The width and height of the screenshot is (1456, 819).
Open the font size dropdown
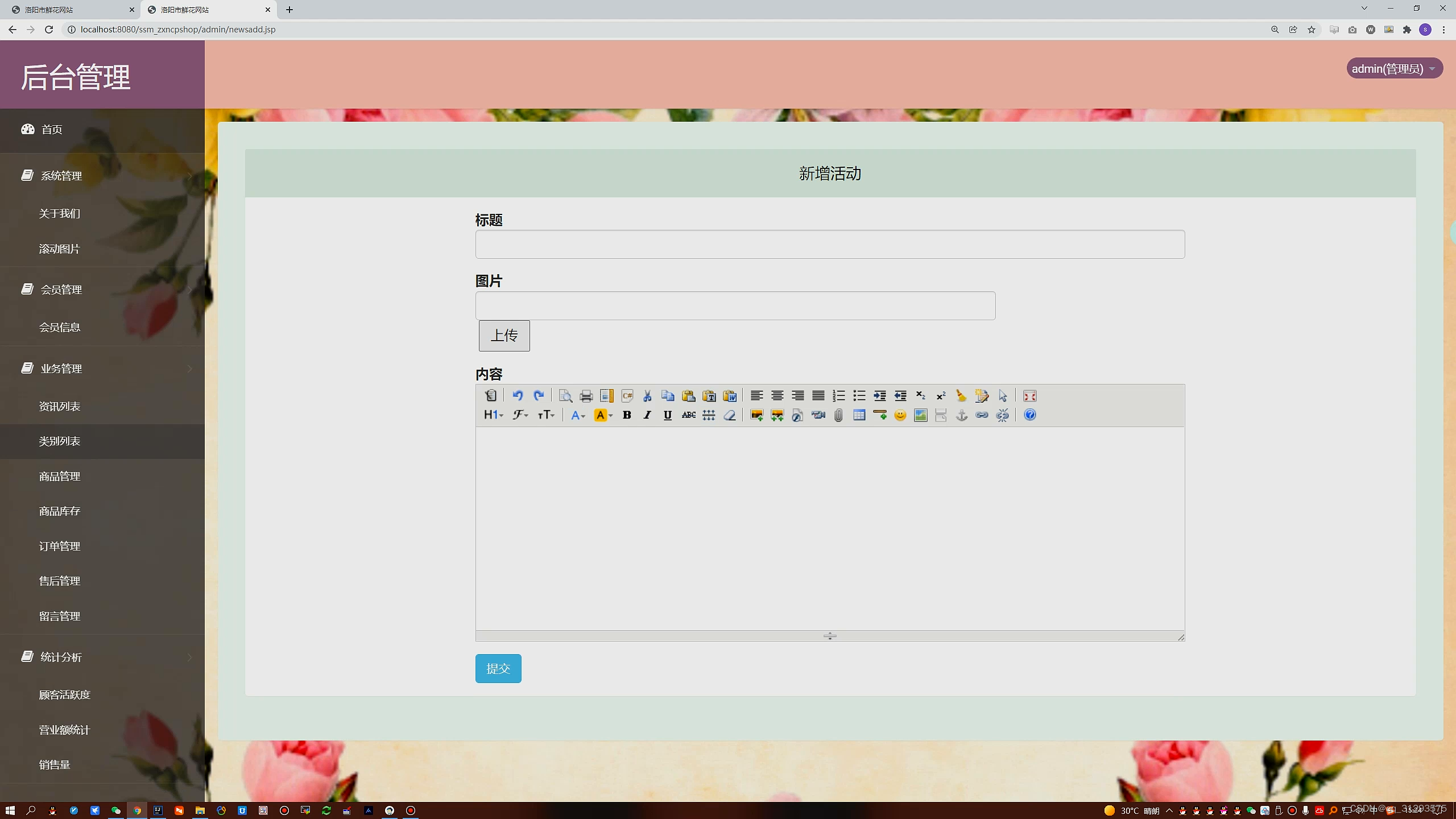[546, 415]
